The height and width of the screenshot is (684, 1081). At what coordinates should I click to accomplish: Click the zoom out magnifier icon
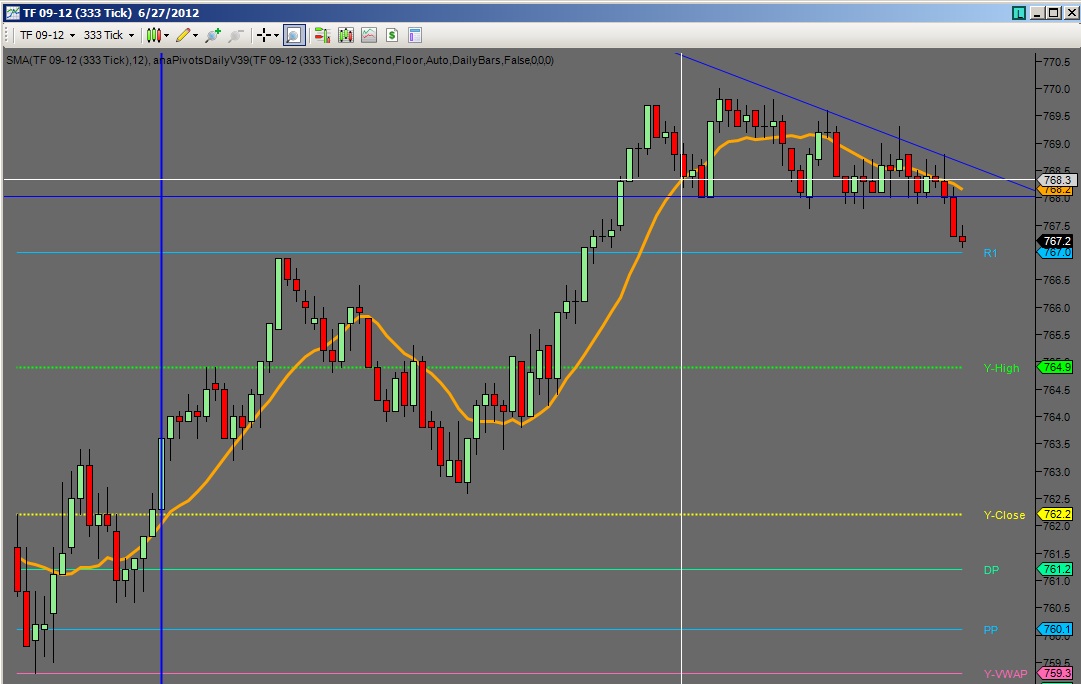236,35
